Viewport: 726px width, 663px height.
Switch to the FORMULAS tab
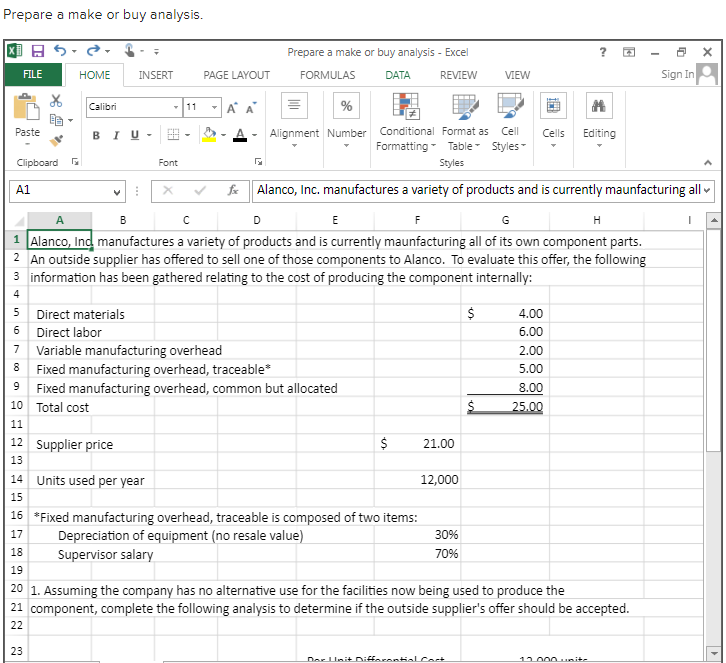327,75
